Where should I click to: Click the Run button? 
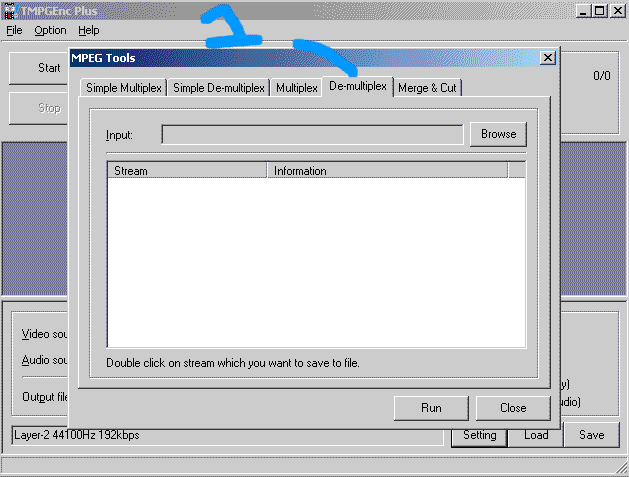(x=431, y=408)
